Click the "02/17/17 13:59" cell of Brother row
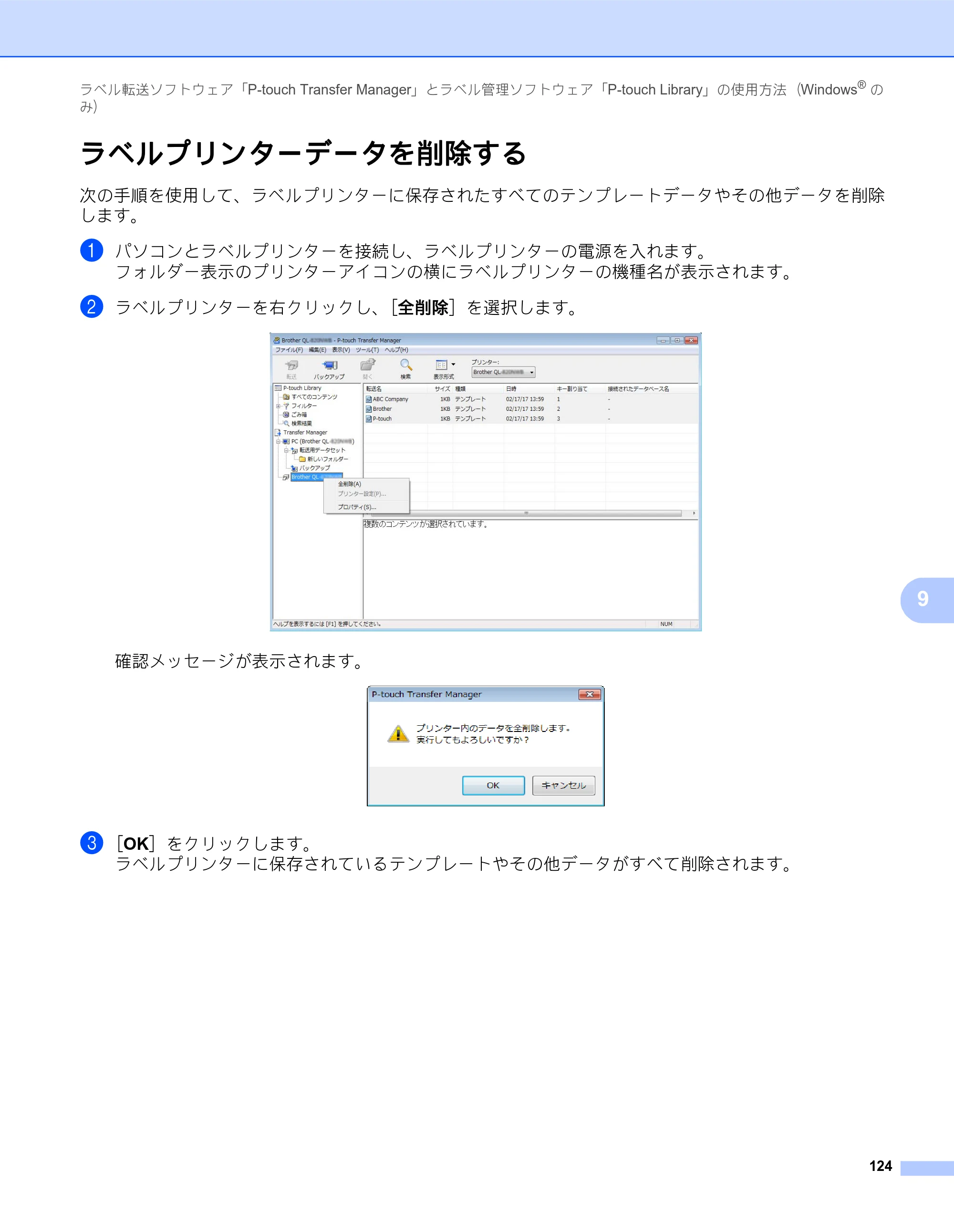 (x=525, y=409)
